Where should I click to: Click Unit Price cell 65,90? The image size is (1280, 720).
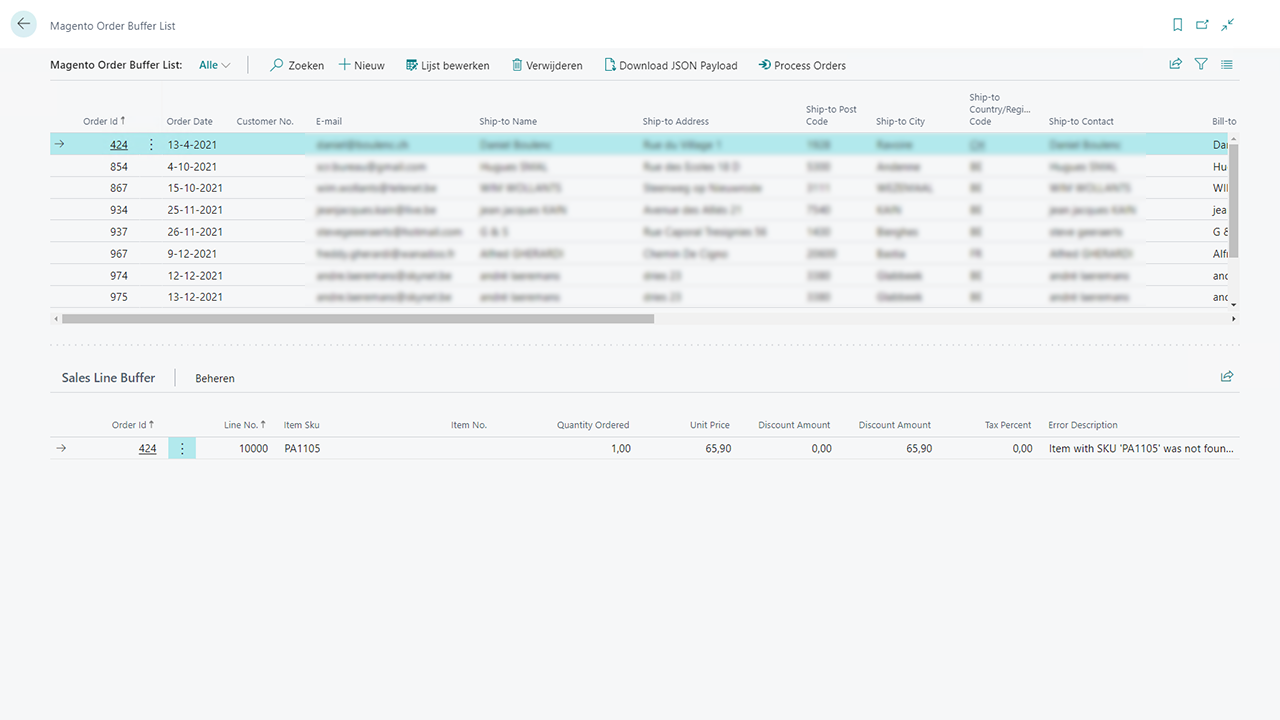pyautogui.click(x=717, y=448)
